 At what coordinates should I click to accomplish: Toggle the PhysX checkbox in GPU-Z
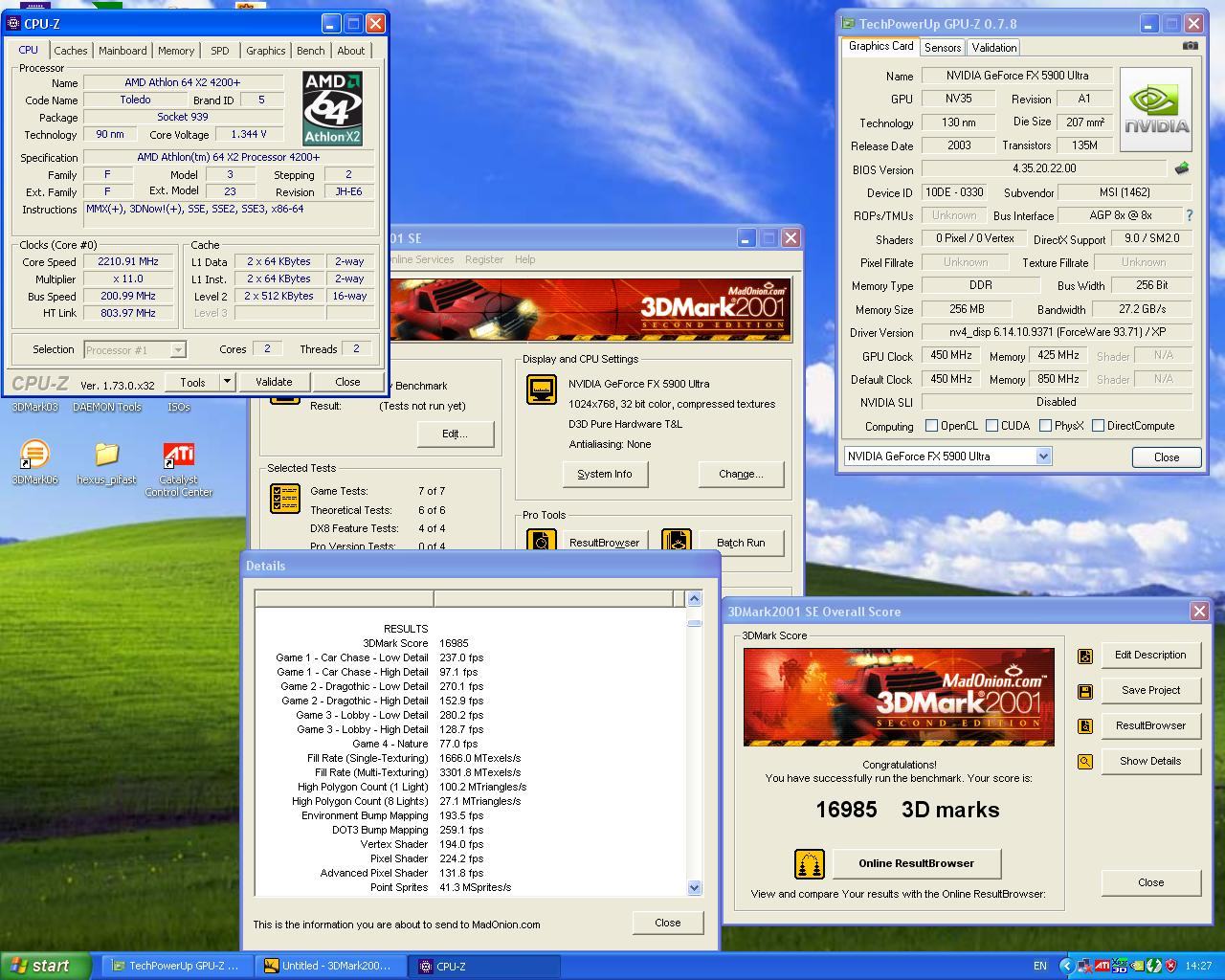[1045, 426]
